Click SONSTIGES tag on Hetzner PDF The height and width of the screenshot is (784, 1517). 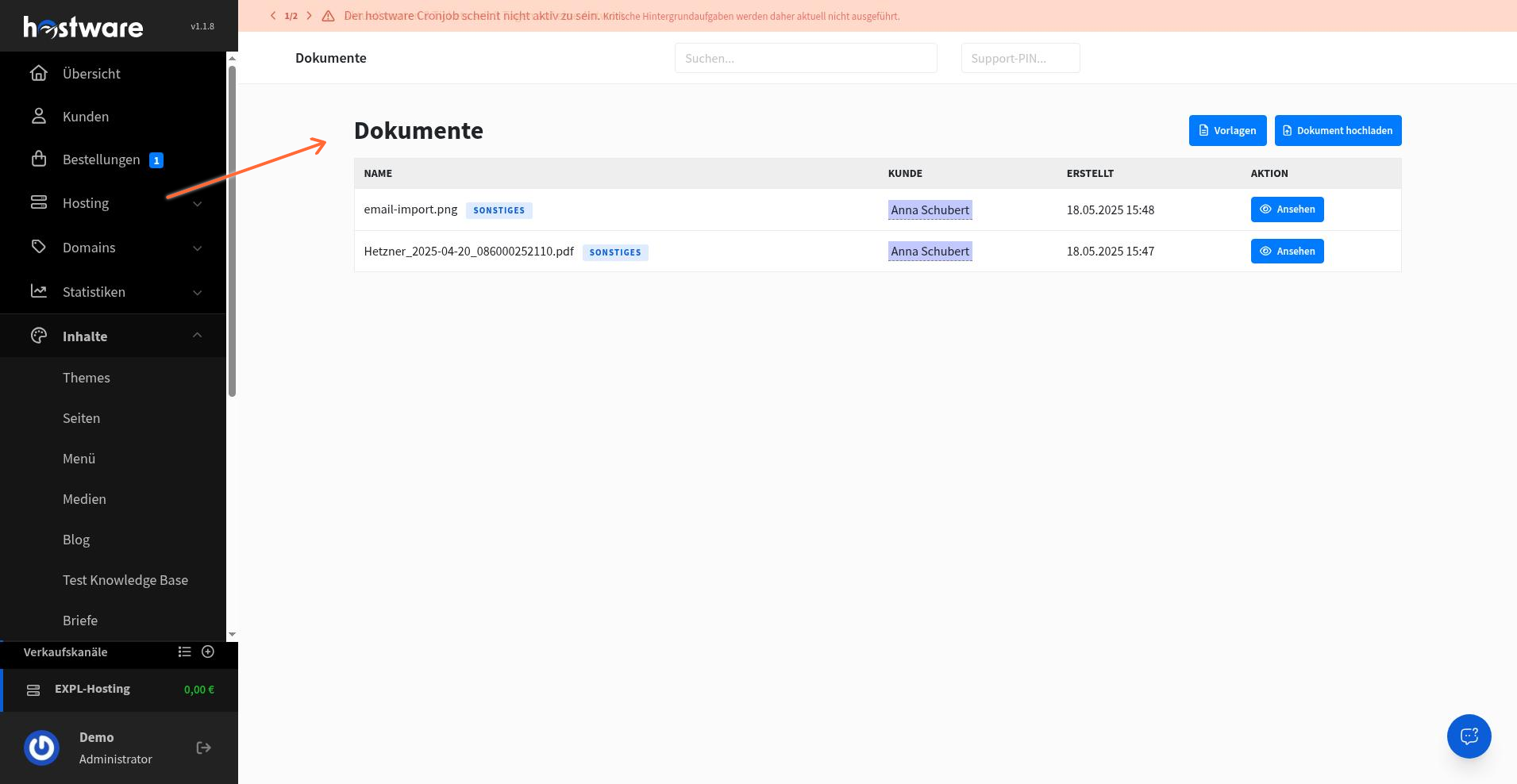(x=615, y=252)
